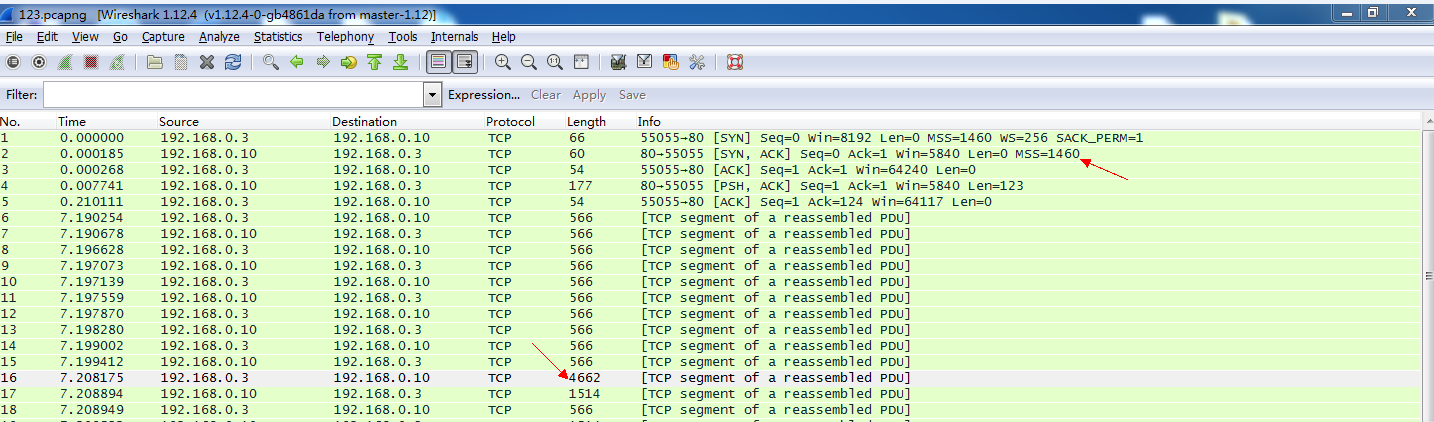1434x422 pixels.
Task: Select the packet at time 0.210111
Action: point(710,202)
